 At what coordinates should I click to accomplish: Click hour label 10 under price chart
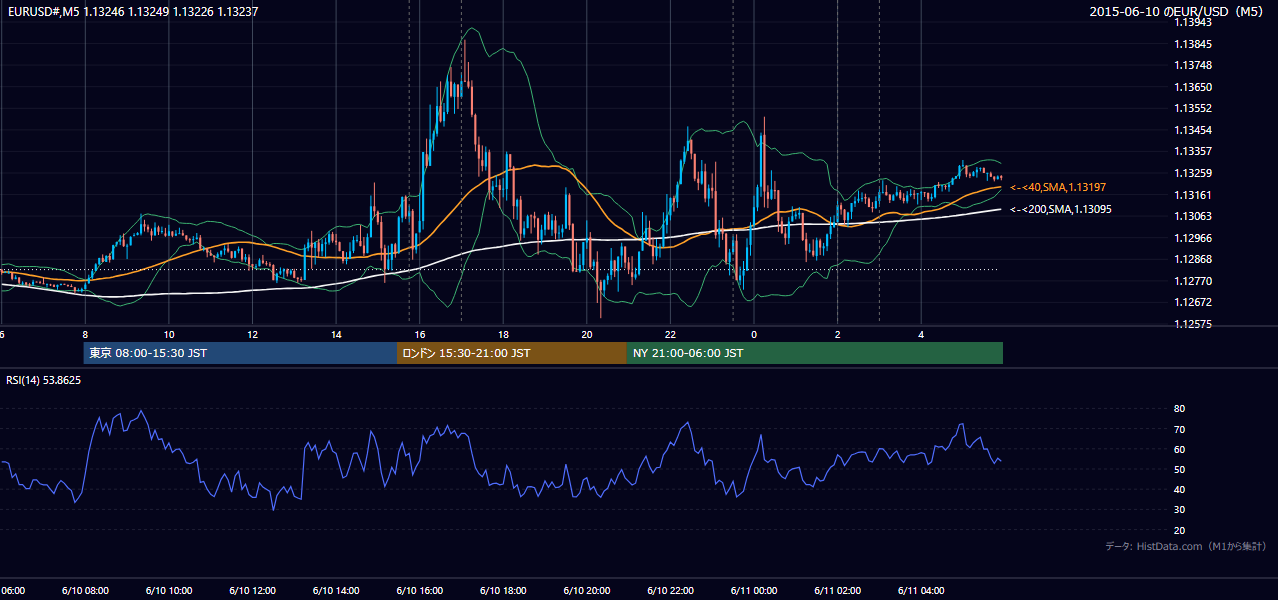169,335
